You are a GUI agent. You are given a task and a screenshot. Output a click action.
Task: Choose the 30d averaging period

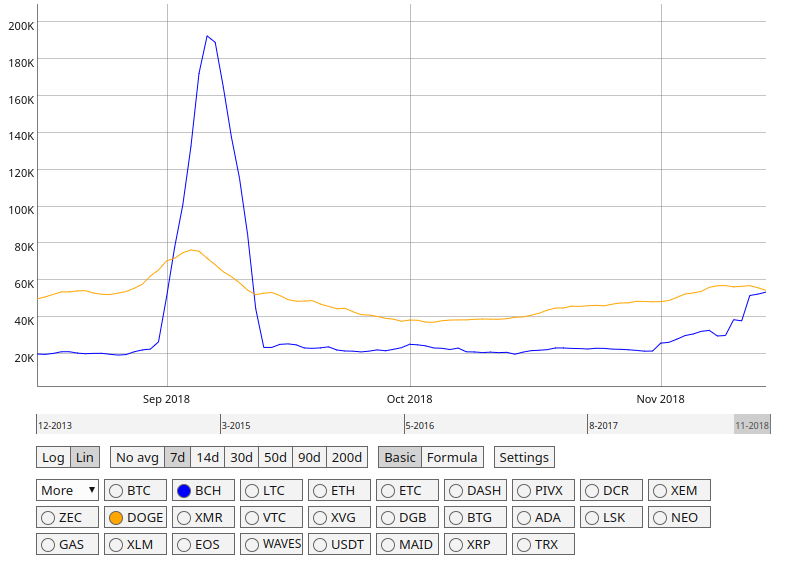click(x=241, y=457)
